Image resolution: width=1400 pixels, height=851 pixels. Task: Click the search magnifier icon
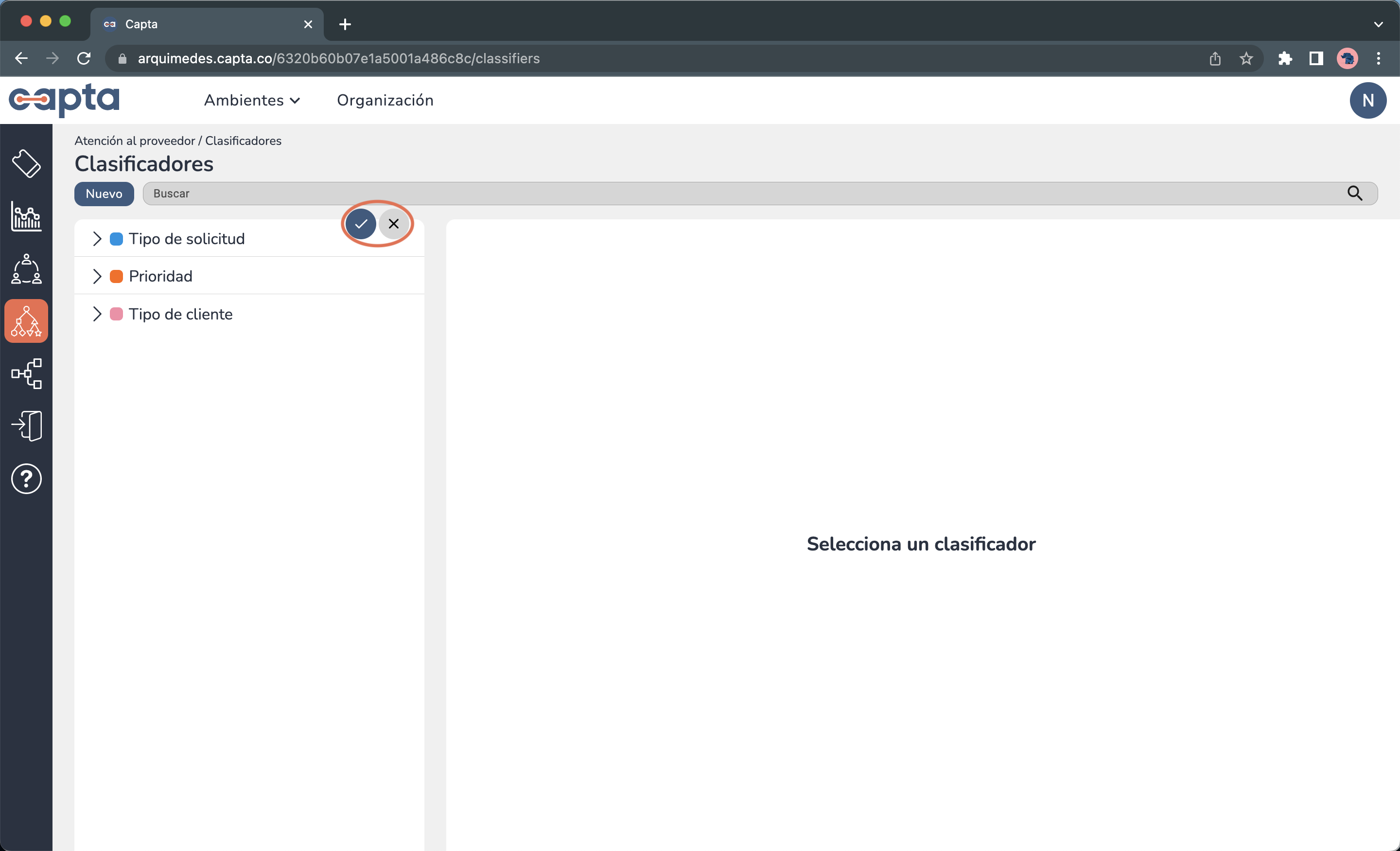pos(1356,194)
